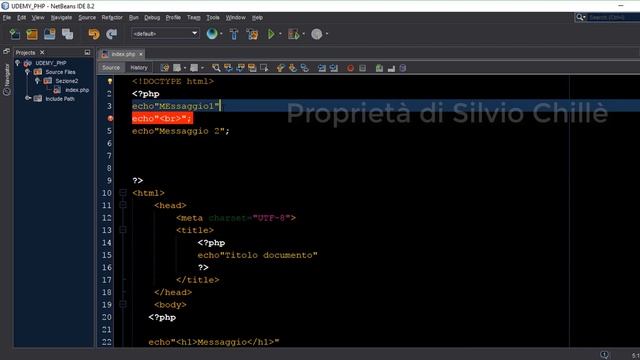Click the code text echo"Titolo documento"
Screen dimensions: 640x360
click(x=258, y=255)
